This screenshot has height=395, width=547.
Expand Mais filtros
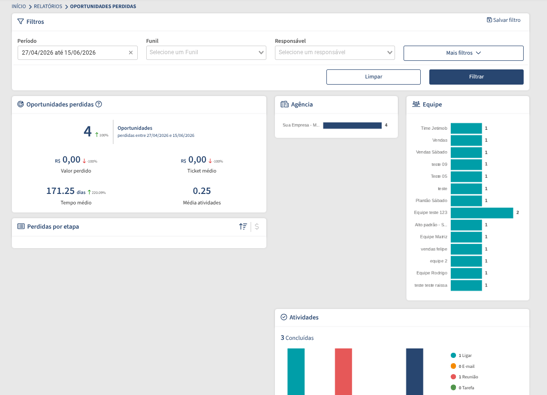click(463, 53)
